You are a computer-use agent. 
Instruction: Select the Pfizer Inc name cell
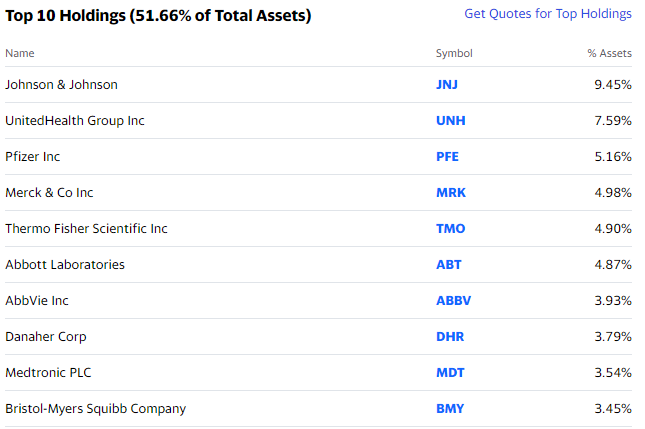(x=32, y=157)
